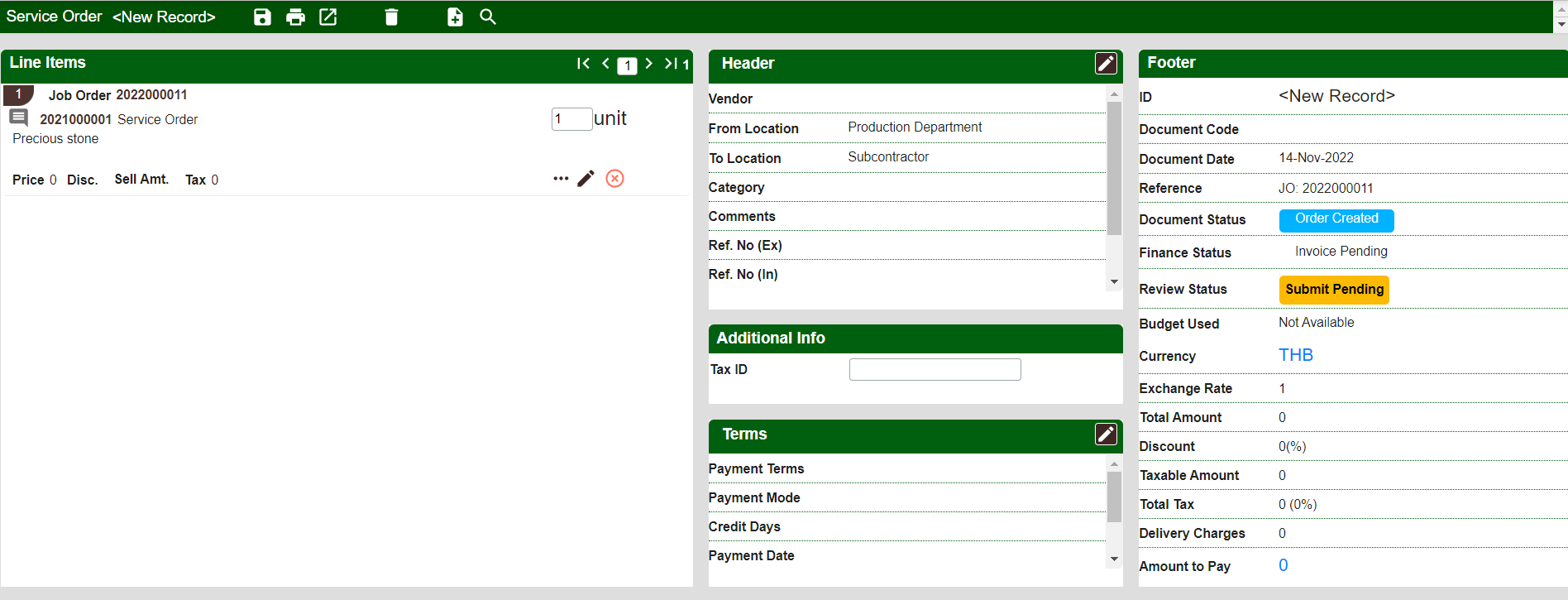Open line item comment icon
The height and width of the screenshot is (600, 1568).
click(x=19, y=118)
